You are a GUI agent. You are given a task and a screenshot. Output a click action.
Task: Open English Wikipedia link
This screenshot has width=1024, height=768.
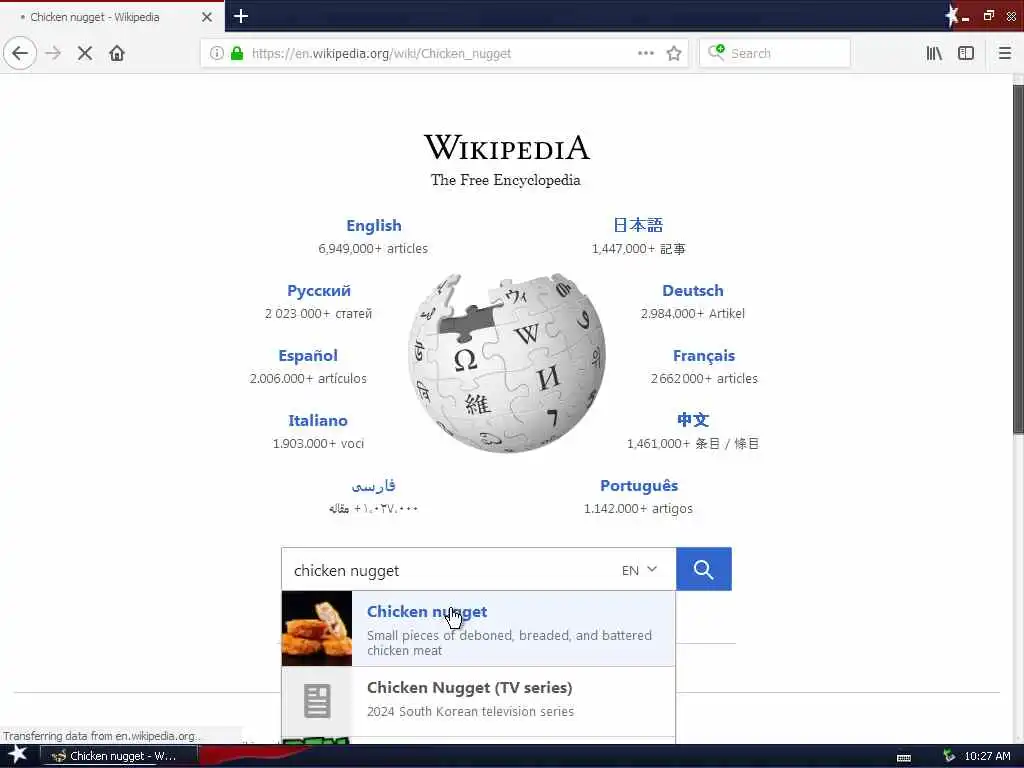click(374, 225)
